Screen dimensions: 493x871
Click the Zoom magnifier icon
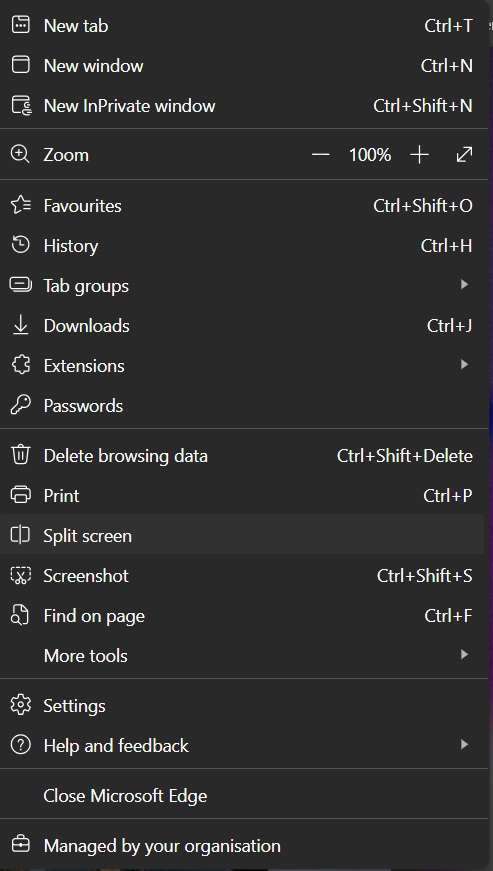pyautogui.click(x=20, y=154)
